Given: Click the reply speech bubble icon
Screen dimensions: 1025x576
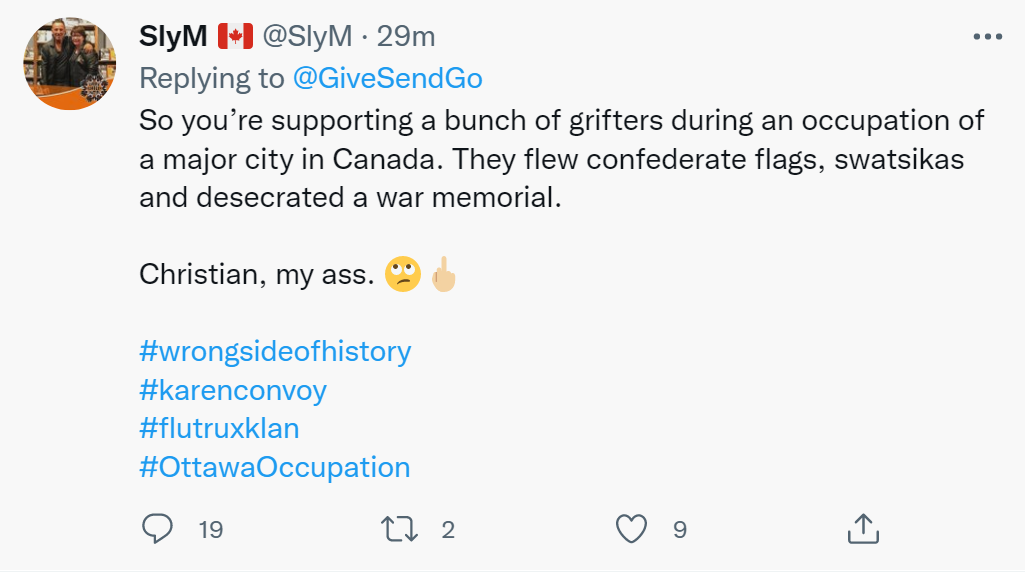Looking at the screenshot, I should pyautogui.click(x=158, y=528).
